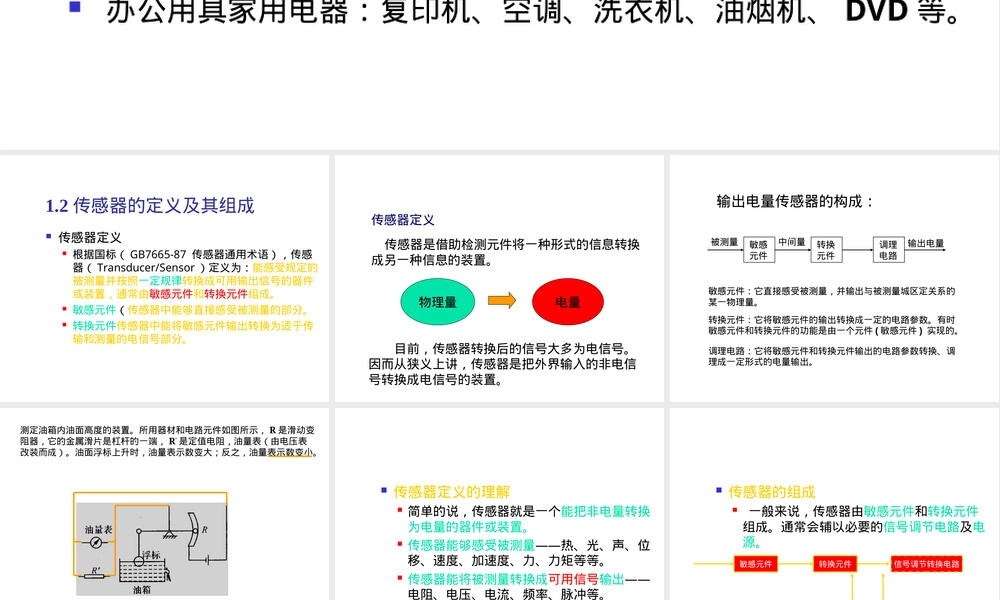The image size is (1000, 600).
Task: Click the title 输出电量传感器的构成：
Action: tap(795, 201)
